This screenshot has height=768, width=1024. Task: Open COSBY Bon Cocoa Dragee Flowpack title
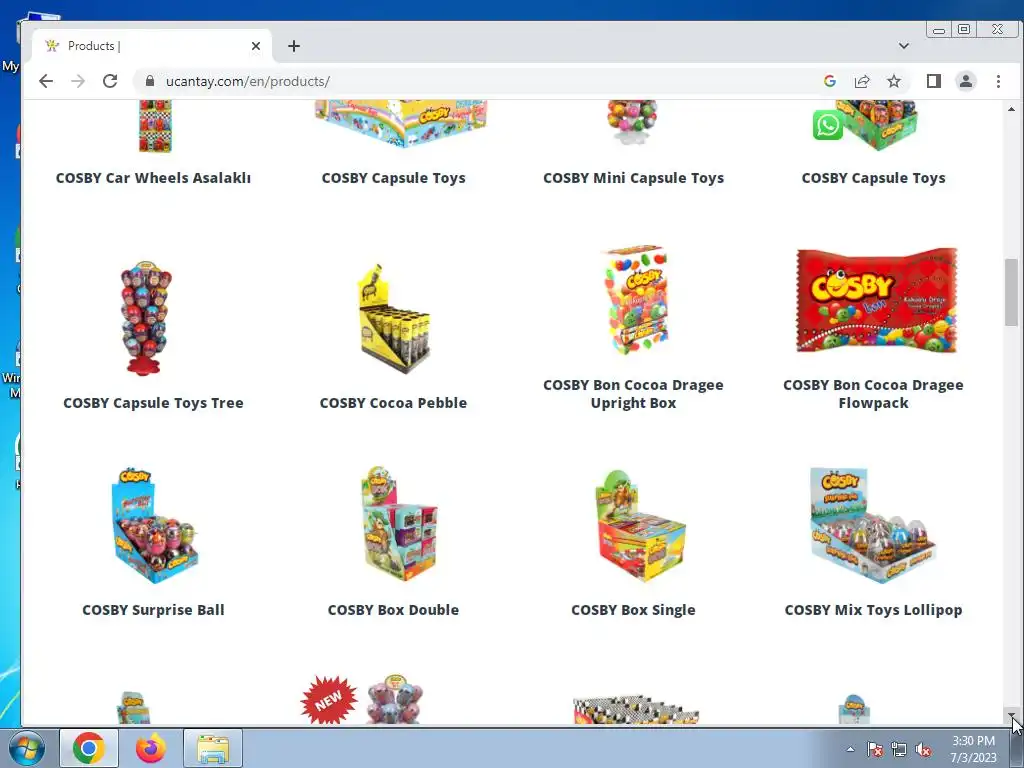tap(873, 394)
